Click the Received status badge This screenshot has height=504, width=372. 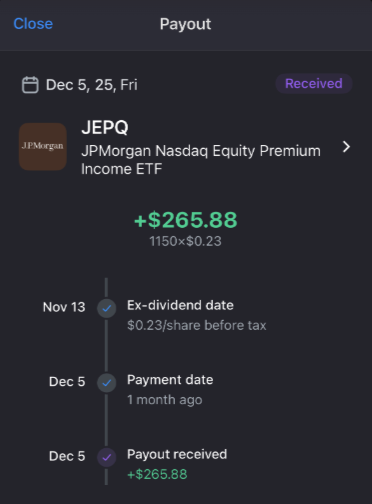314,83
